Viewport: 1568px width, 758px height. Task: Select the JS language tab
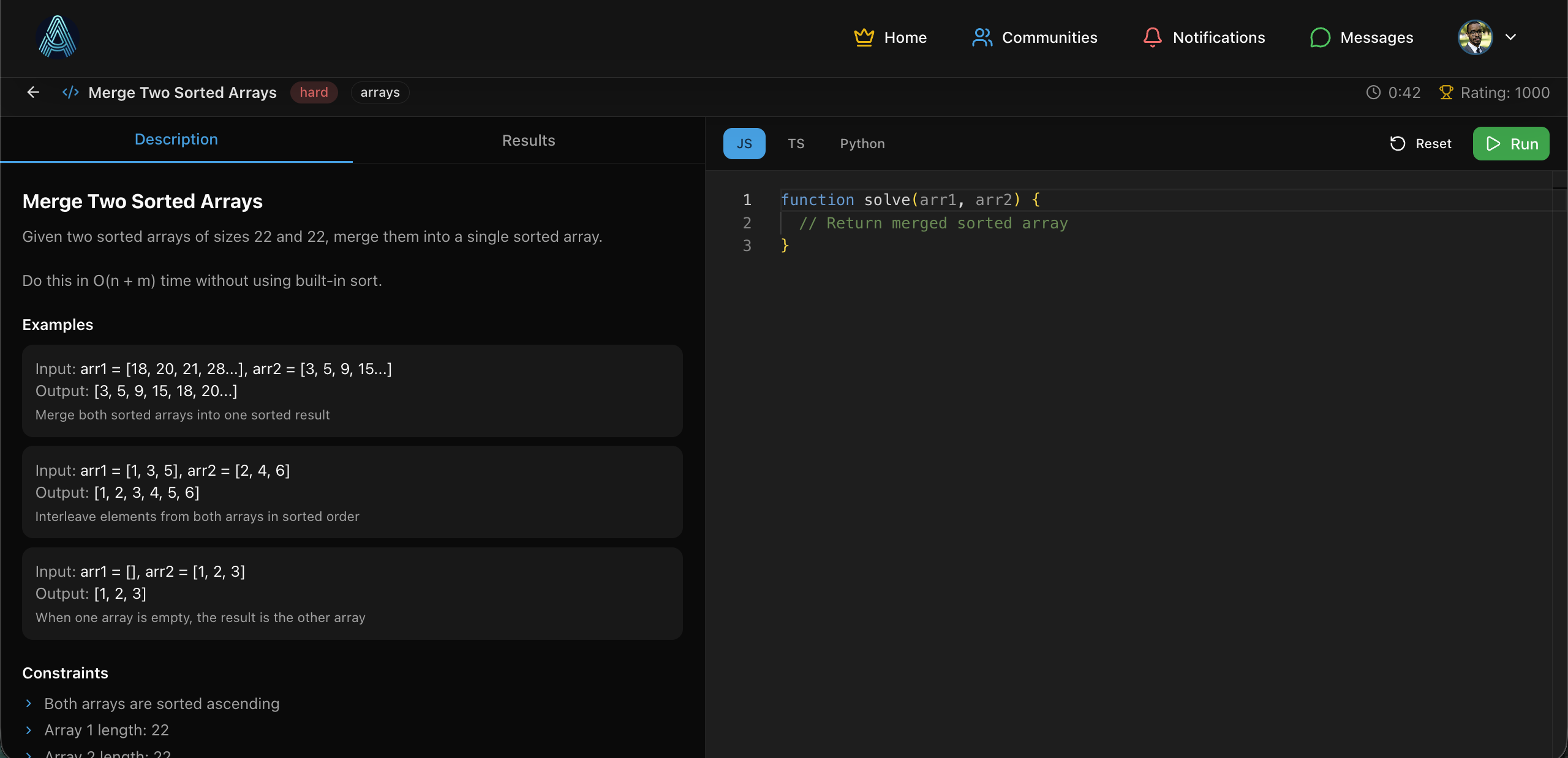tap(744, 144)
